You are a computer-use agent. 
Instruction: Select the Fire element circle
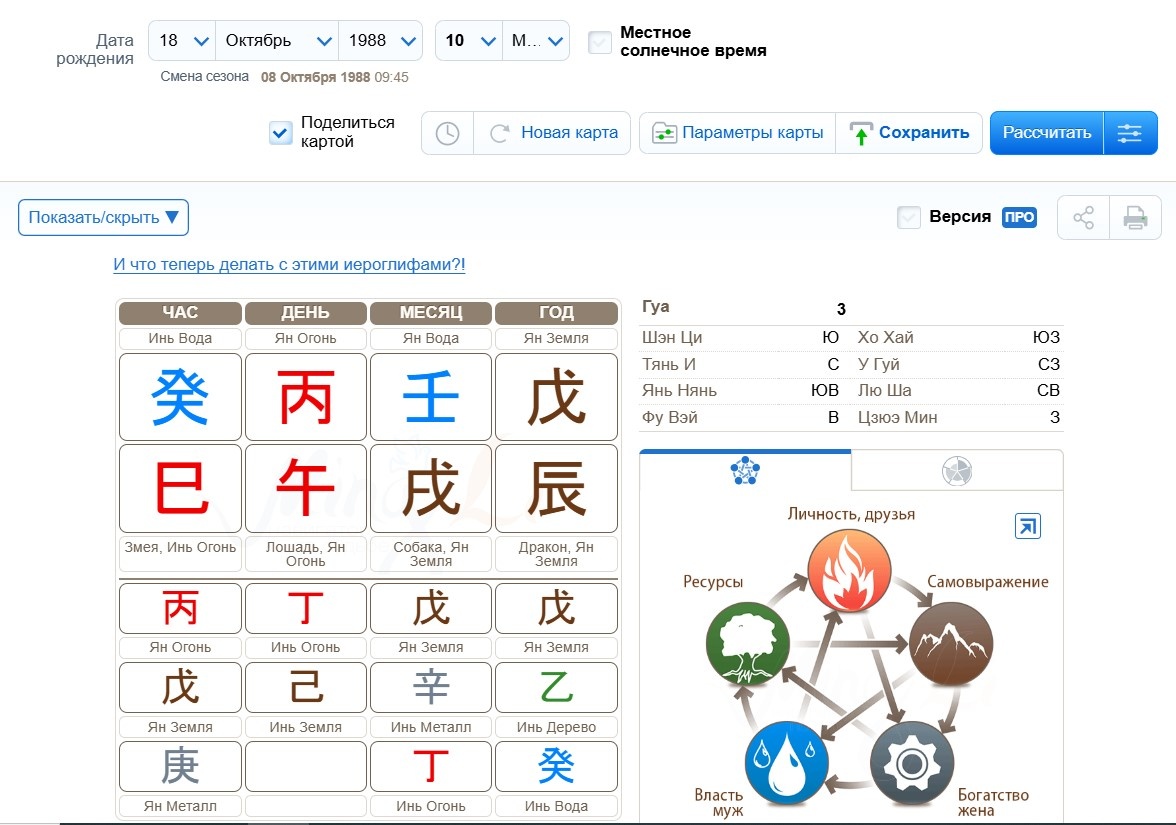849,571
